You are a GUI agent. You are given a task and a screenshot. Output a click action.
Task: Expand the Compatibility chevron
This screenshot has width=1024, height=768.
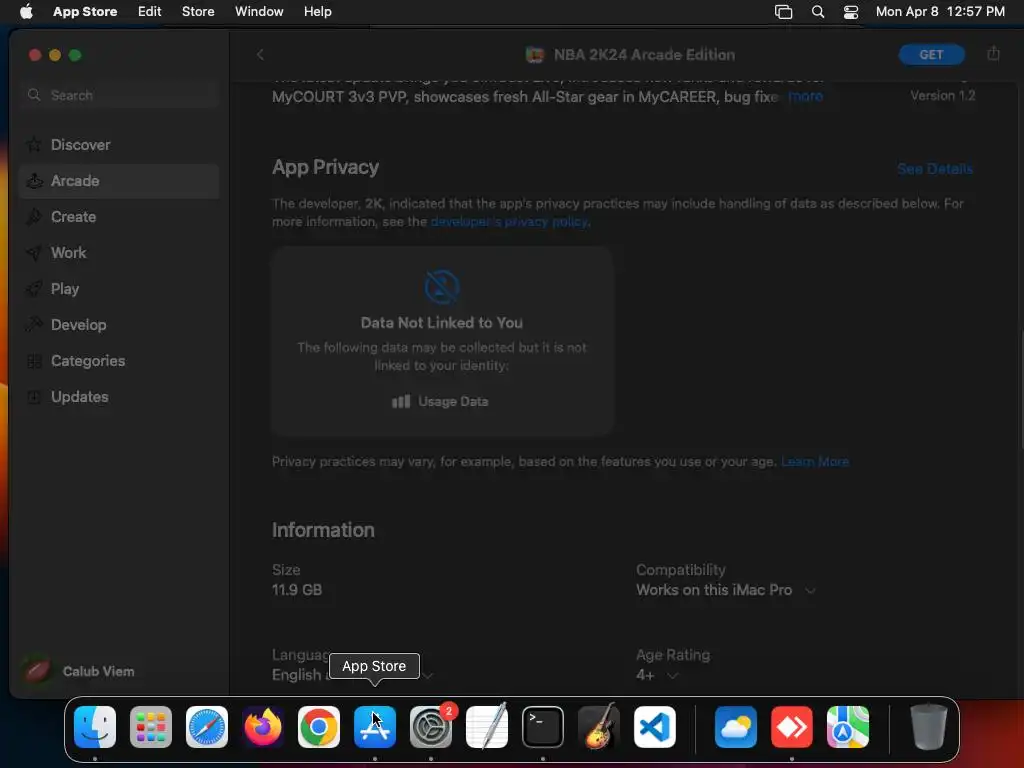coord(810,590)
